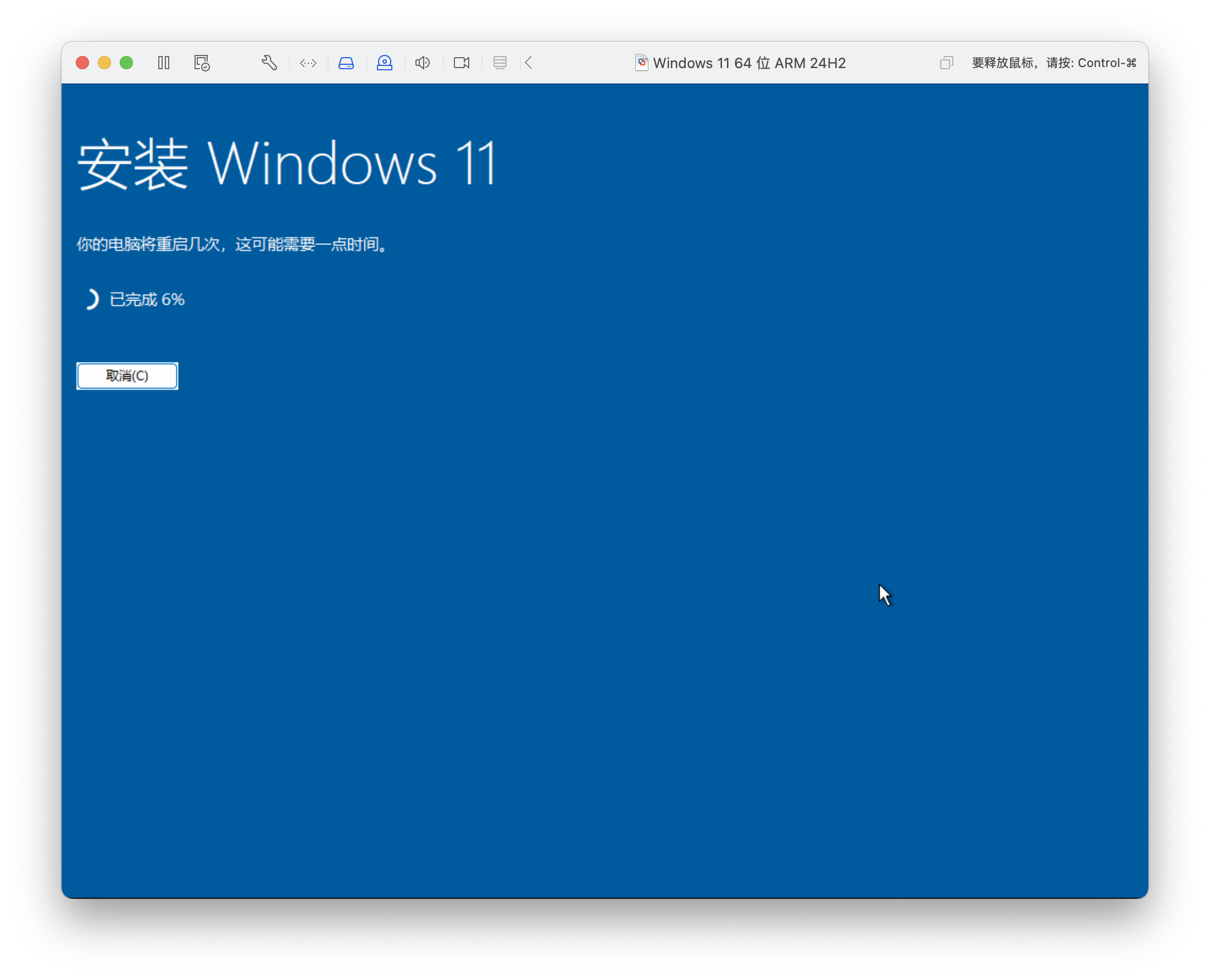Close the virtual machine window

82,63
